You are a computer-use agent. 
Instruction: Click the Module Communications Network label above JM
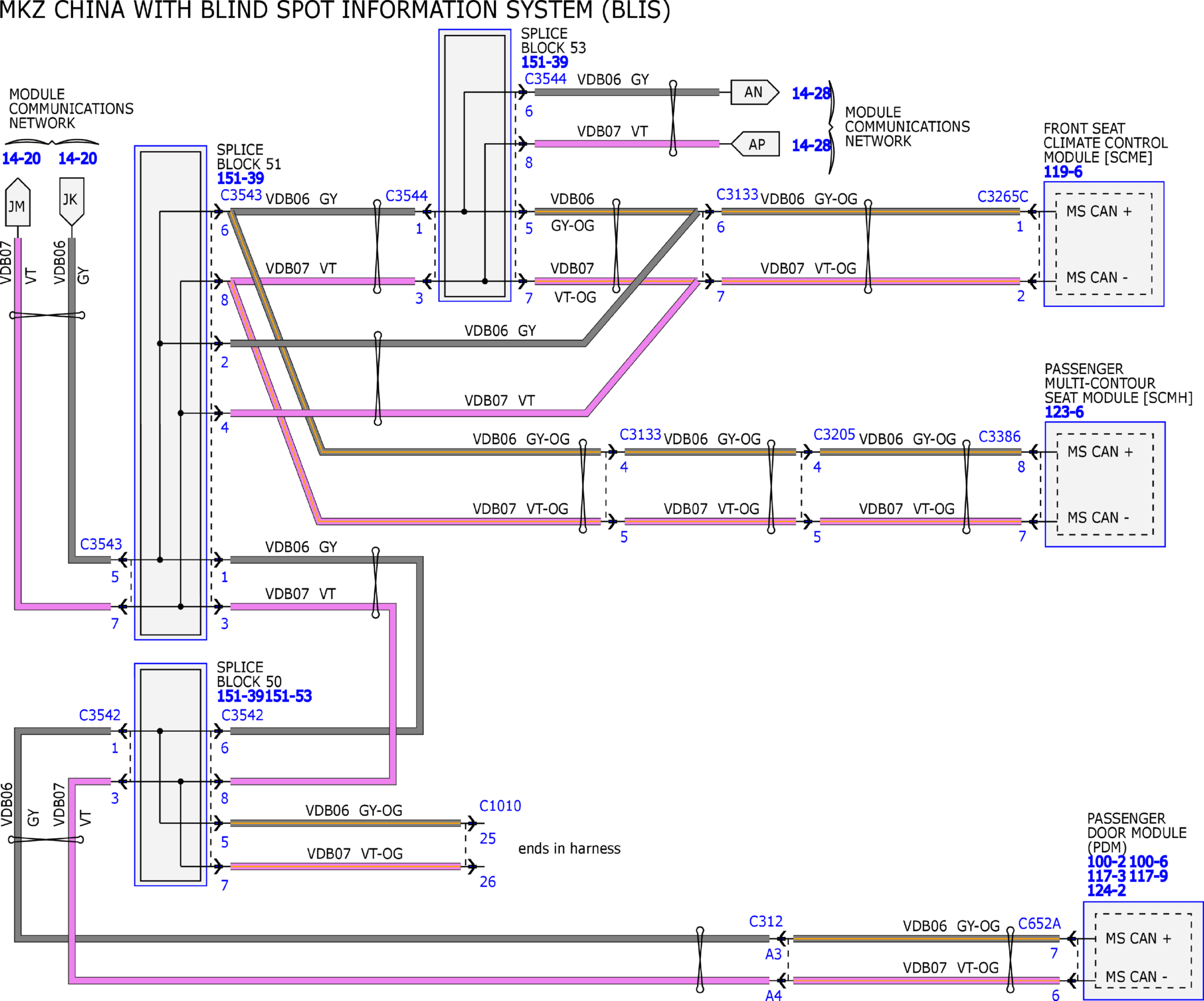pos(71,109)
